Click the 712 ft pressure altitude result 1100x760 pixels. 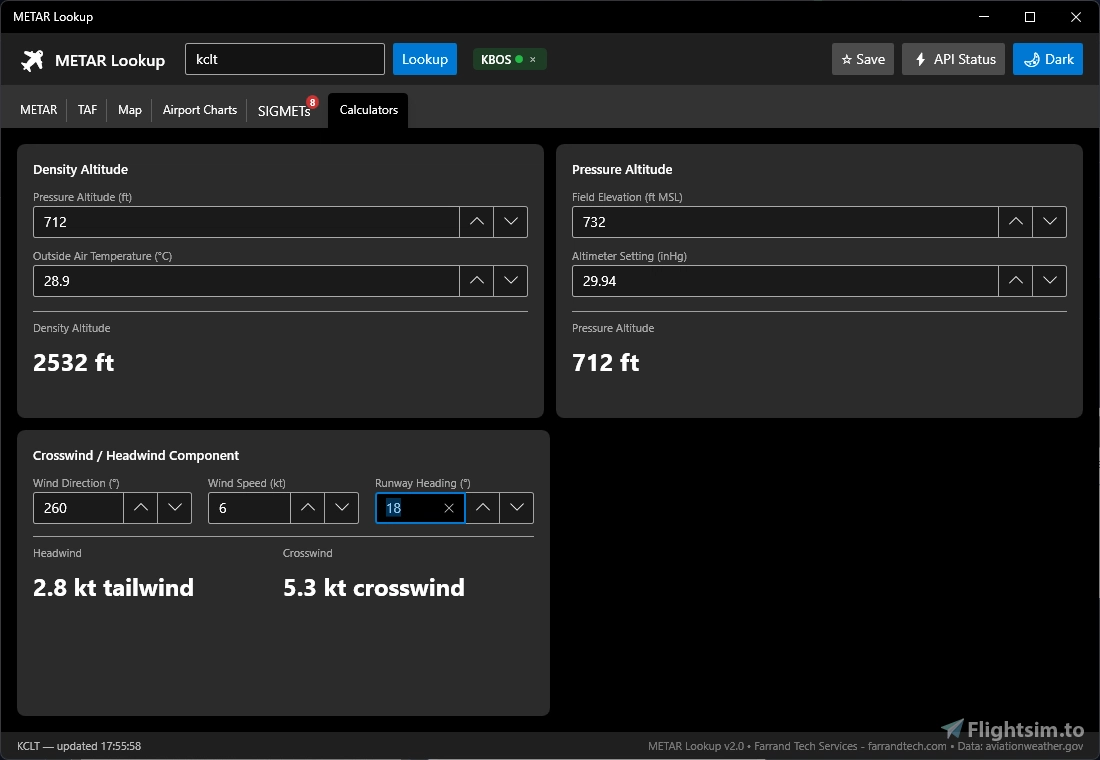pos(605,363)
